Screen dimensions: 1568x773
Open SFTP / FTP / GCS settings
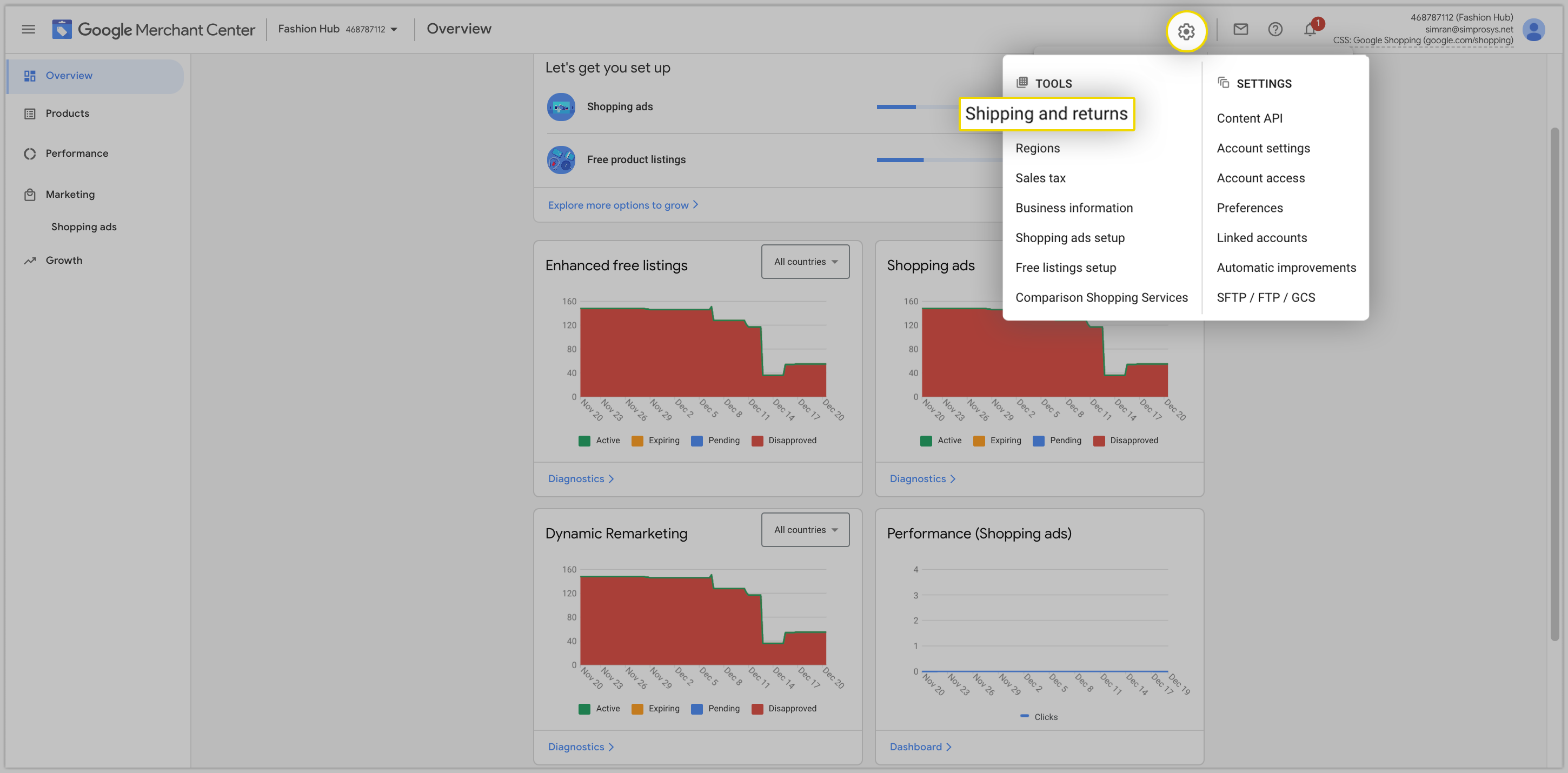coord(1265,297)
